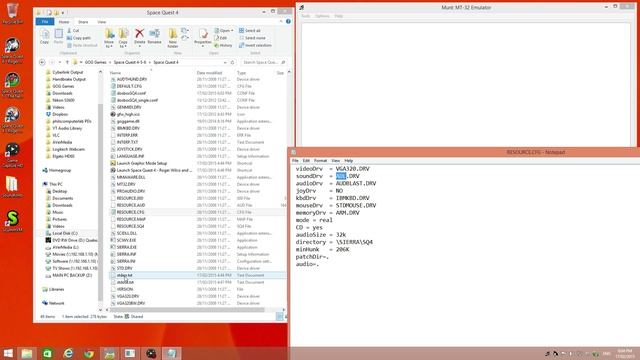640x360 pixels.
Task: Click the Explorer ribbon help icon
Action: point(288,22)
